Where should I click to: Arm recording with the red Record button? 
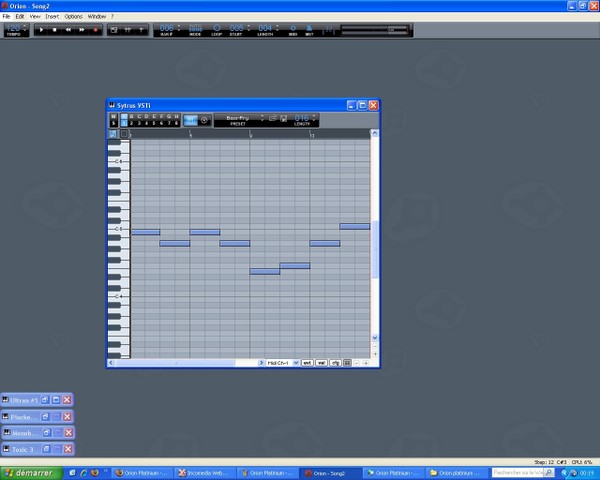click(95, 29)
